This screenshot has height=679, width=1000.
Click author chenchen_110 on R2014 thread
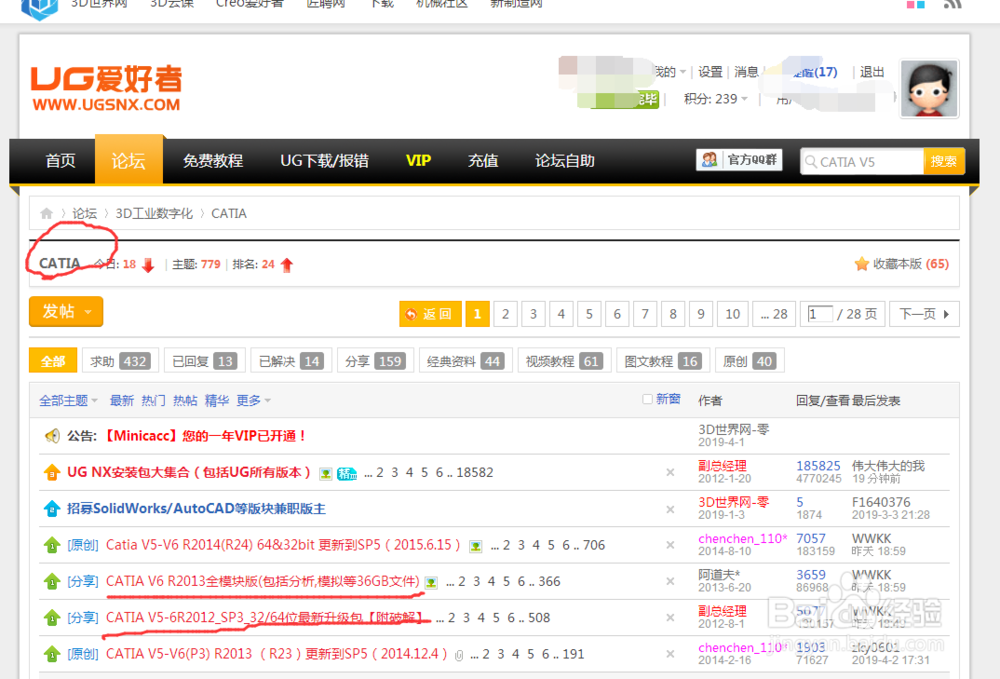click(x=743, y=539)
